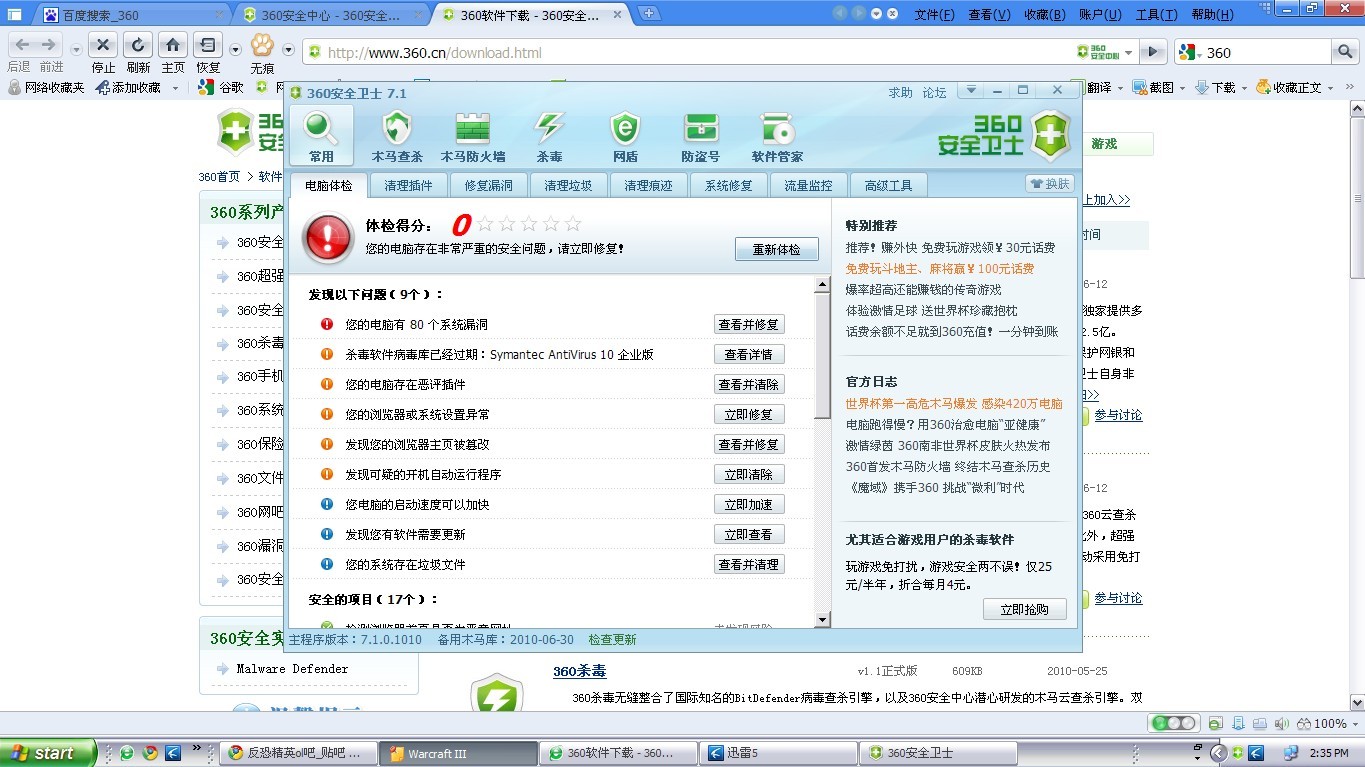Open the address bar history dropdown arrow

(1129, 53)
